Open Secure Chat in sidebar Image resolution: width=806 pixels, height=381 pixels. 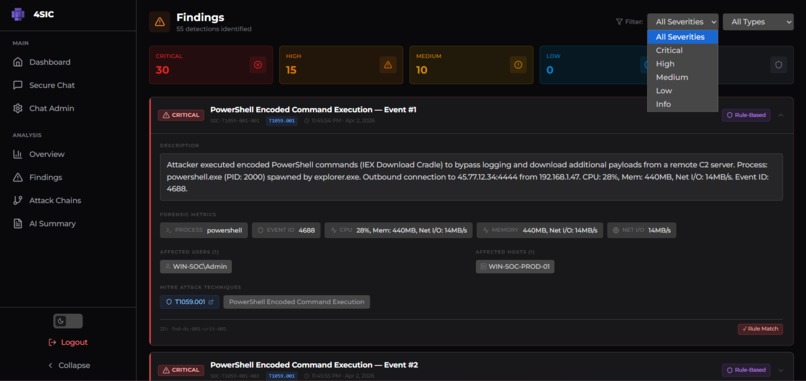(51, 85)
